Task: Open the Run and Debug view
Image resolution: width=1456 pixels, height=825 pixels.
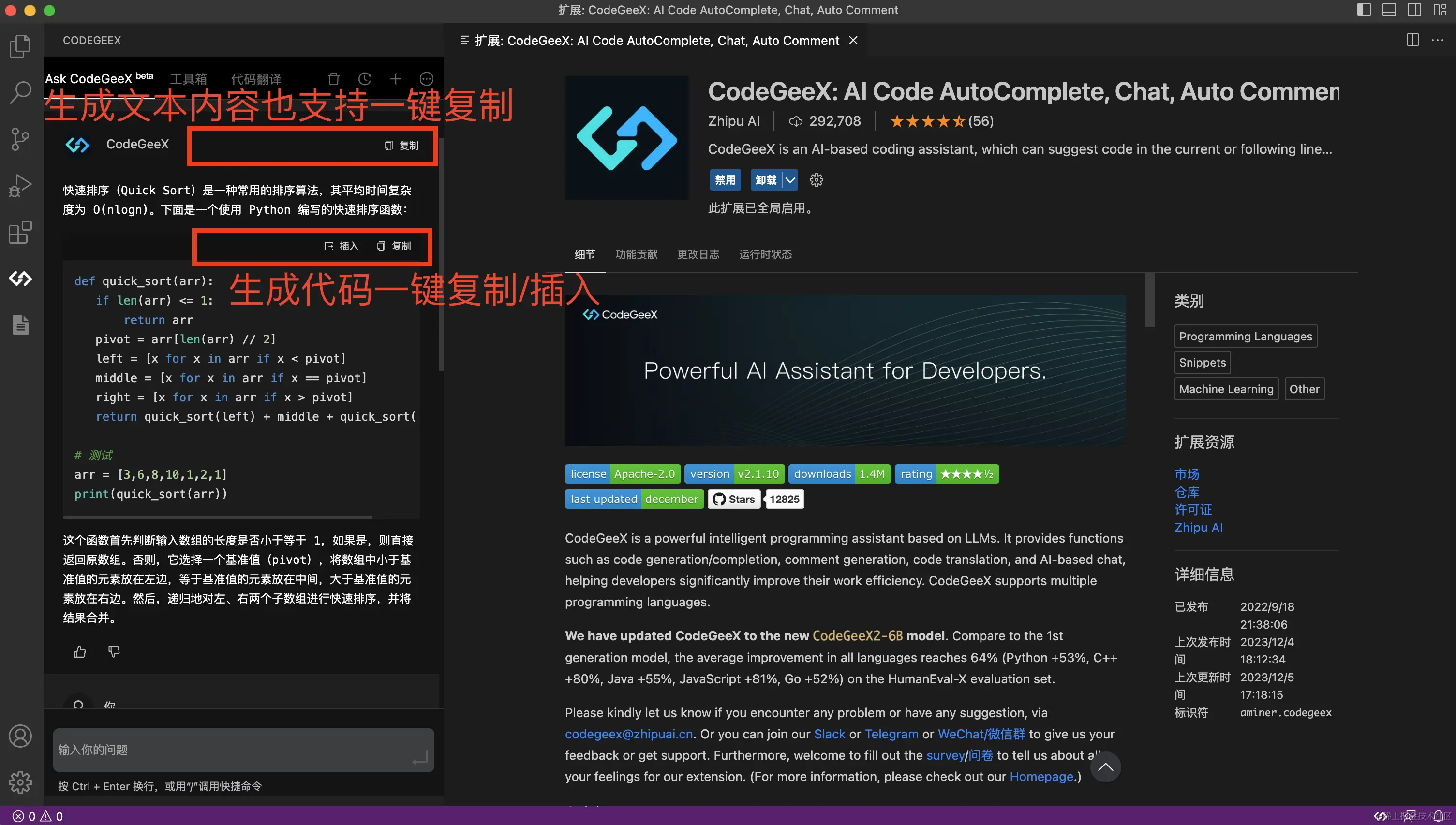Action: (20, 185)
